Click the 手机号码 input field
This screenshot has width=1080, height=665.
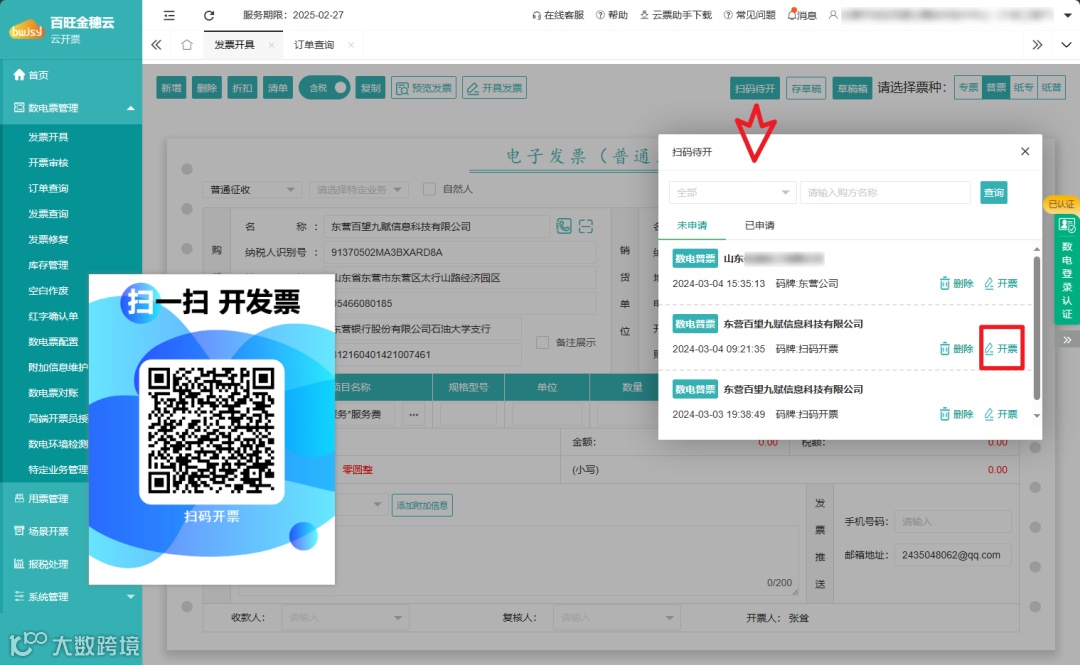pos(953,522)
